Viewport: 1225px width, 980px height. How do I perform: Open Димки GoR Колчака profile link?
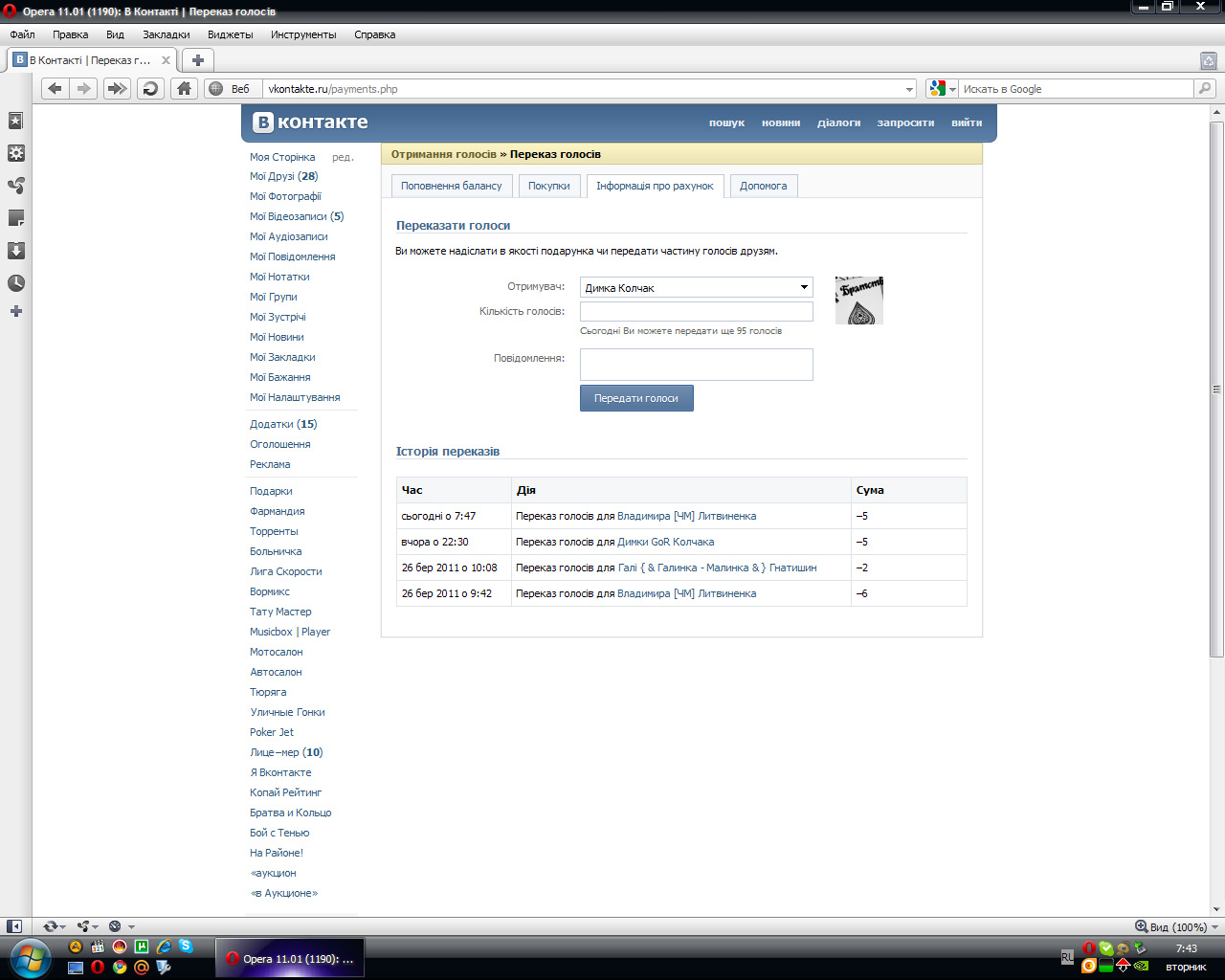tap(666, 542)
